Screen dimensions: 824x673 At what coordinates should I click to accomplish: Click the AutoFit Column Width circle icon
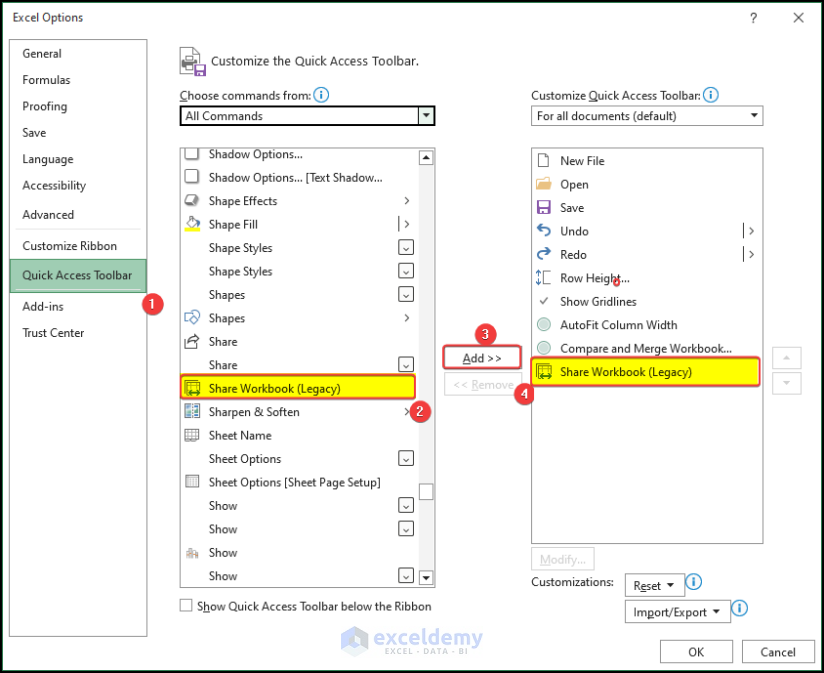544,325
